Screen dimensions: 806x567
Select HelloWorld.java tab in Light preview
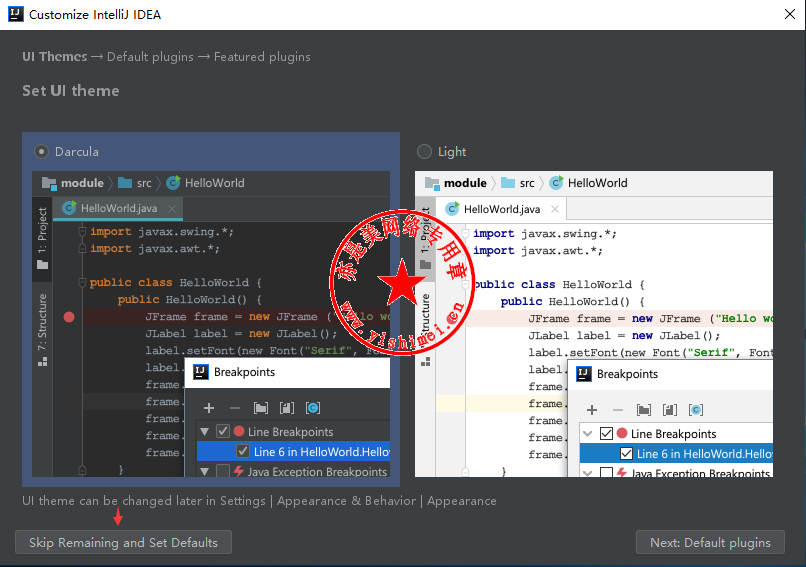(501, 209)
